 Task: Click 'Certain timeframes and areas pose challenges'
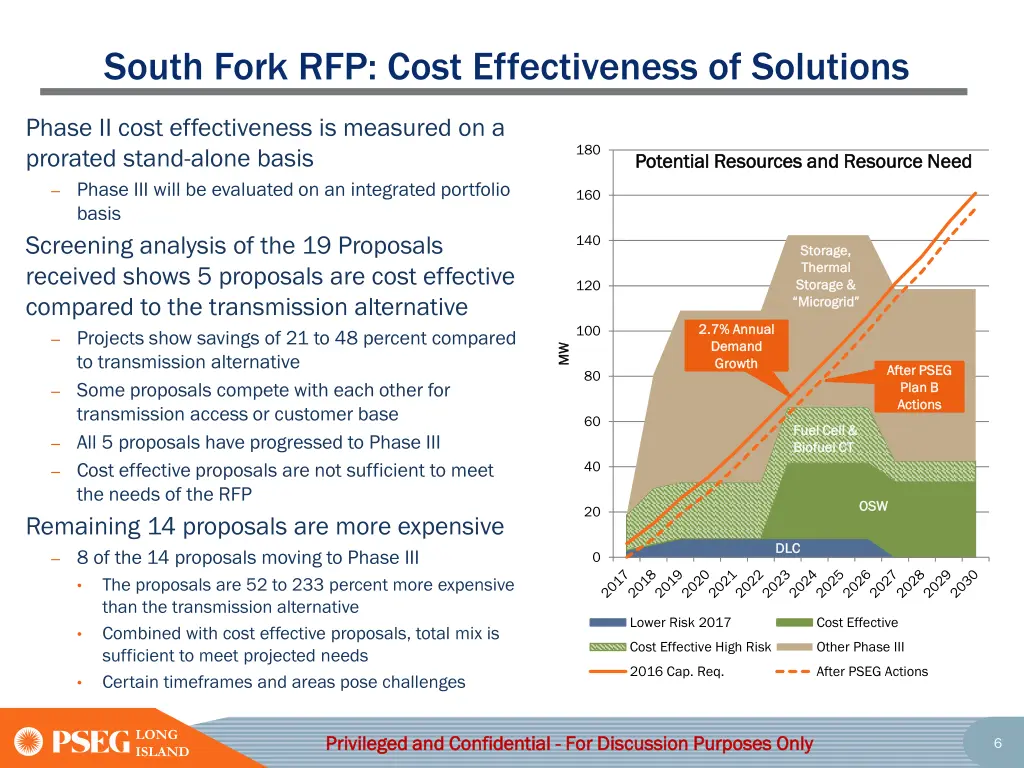283,682
